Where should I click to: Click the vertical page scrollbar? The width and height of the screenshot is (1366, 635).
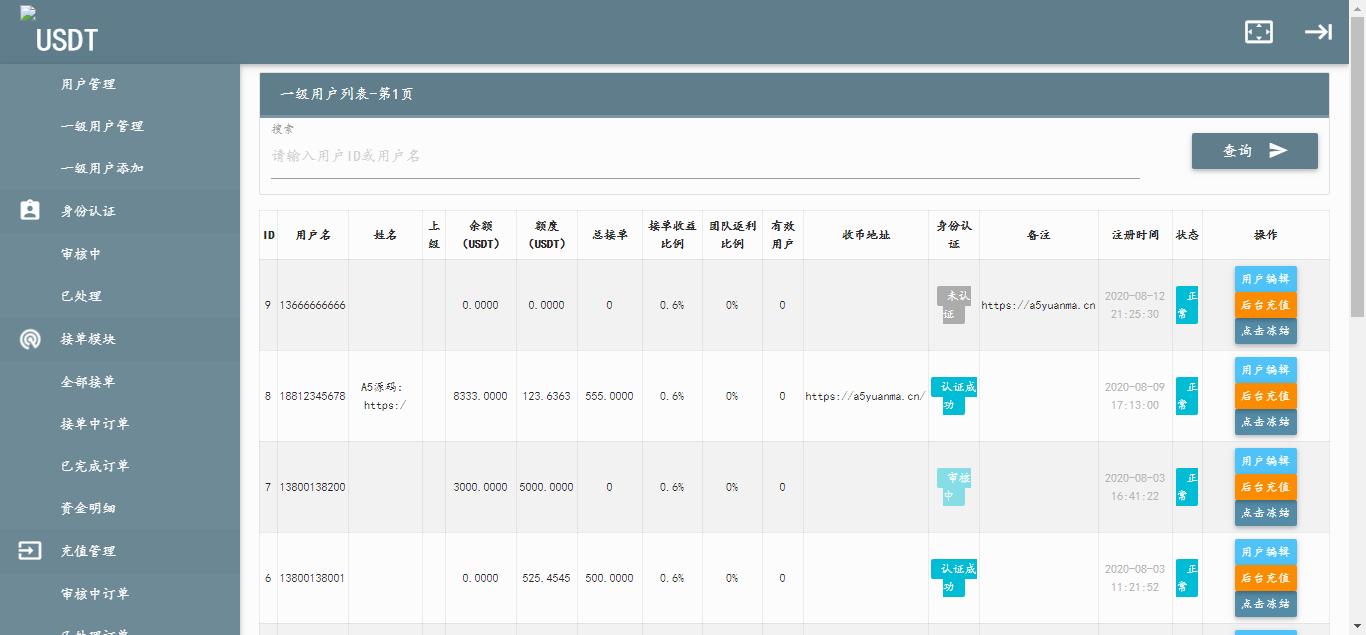[x=1357, y=200]
